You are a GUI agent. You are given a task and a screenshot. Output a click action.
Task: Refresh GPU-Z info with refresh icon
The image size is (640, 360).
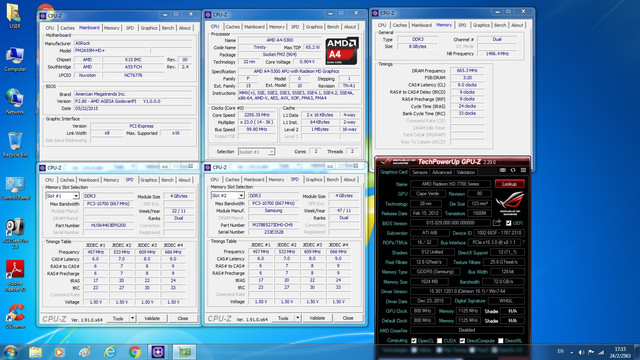click(513, 170)
